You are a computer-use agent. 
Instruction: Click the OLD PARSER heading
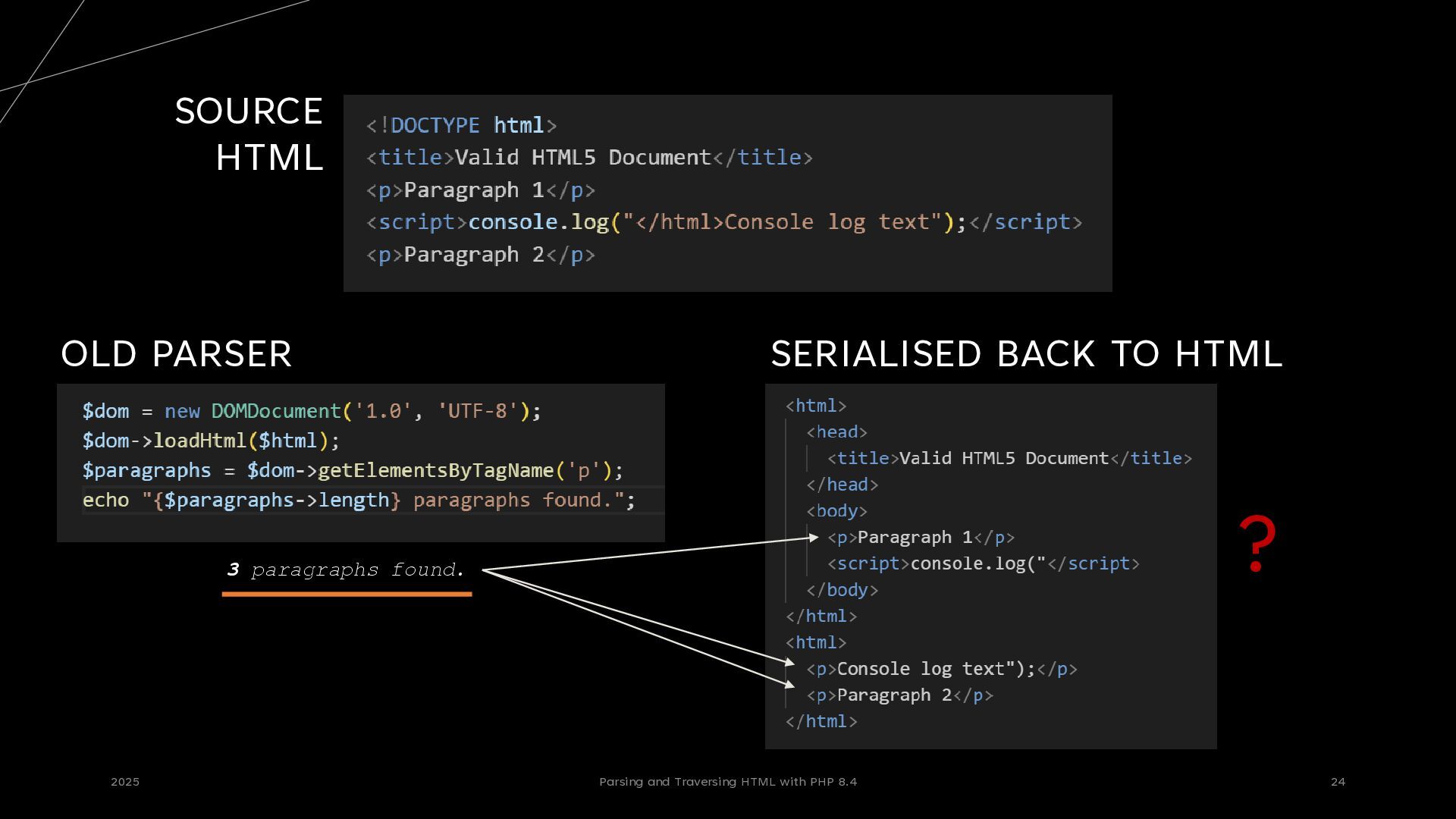click(x=176, y=354)
